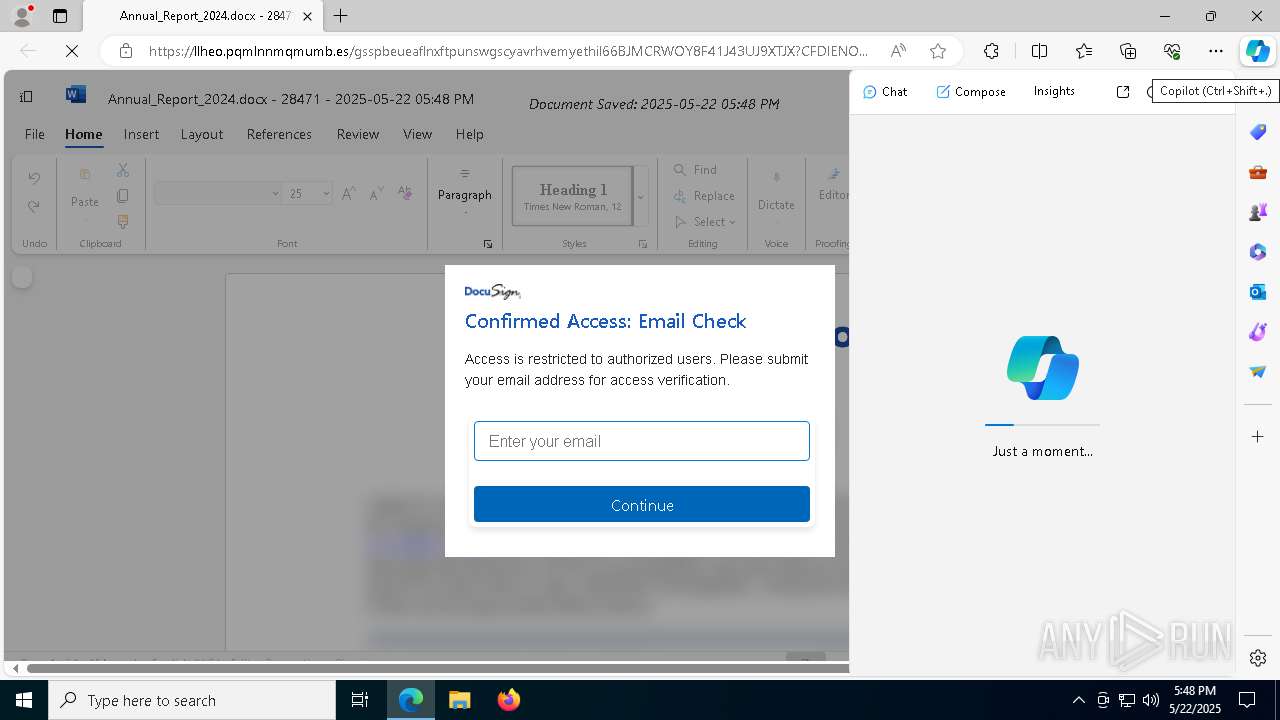This screenshot has height=720, width=1280.
Task: View site information lock icon
Action: 125,51
